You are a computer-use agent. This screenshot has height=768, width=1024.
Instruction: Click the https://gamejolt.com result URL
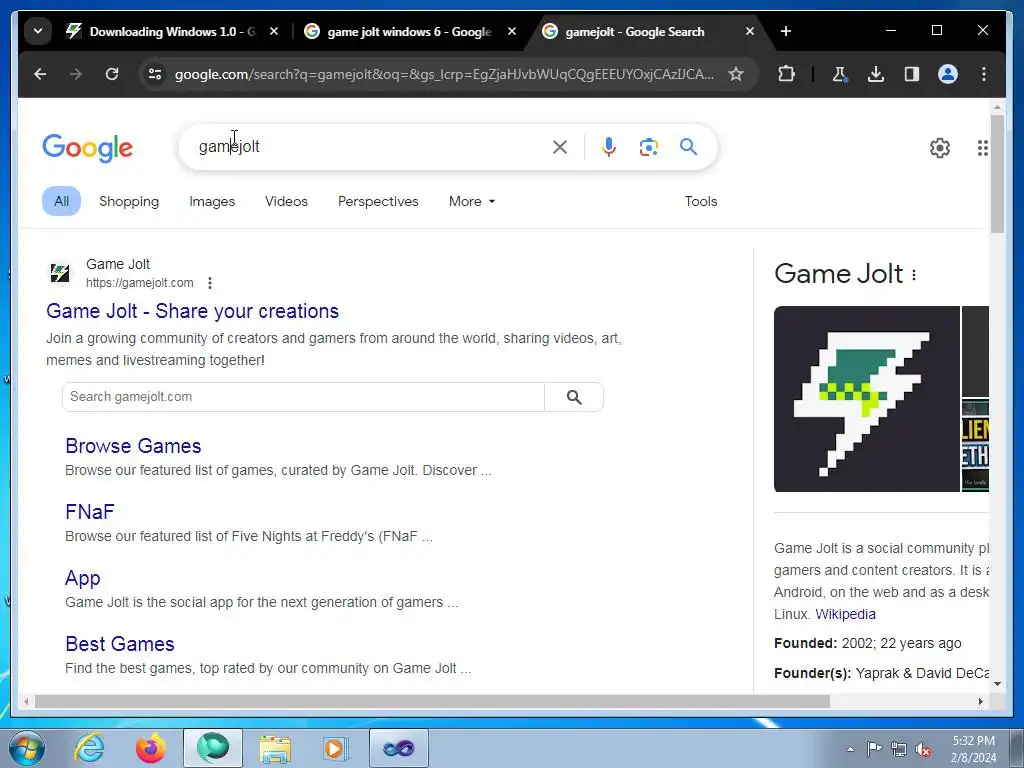(140, 283)
